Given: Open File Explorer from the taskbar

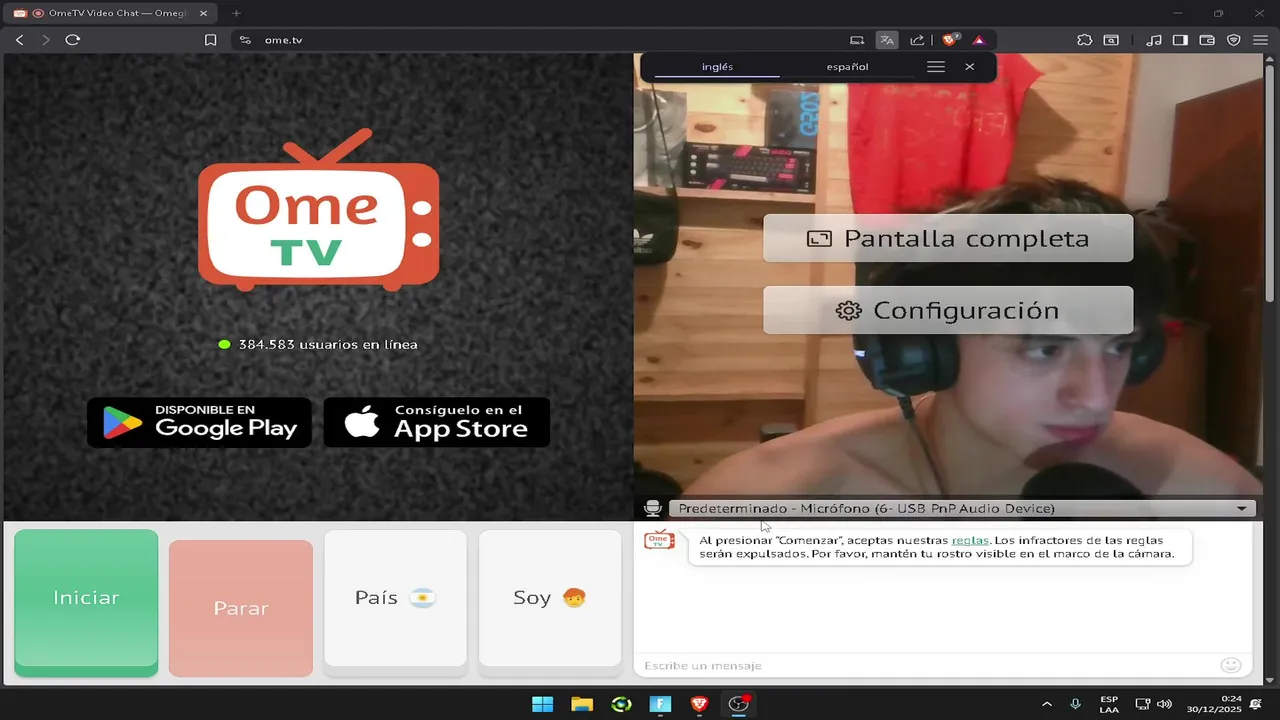Looking at the screenshot, I should tap(582, 704).
